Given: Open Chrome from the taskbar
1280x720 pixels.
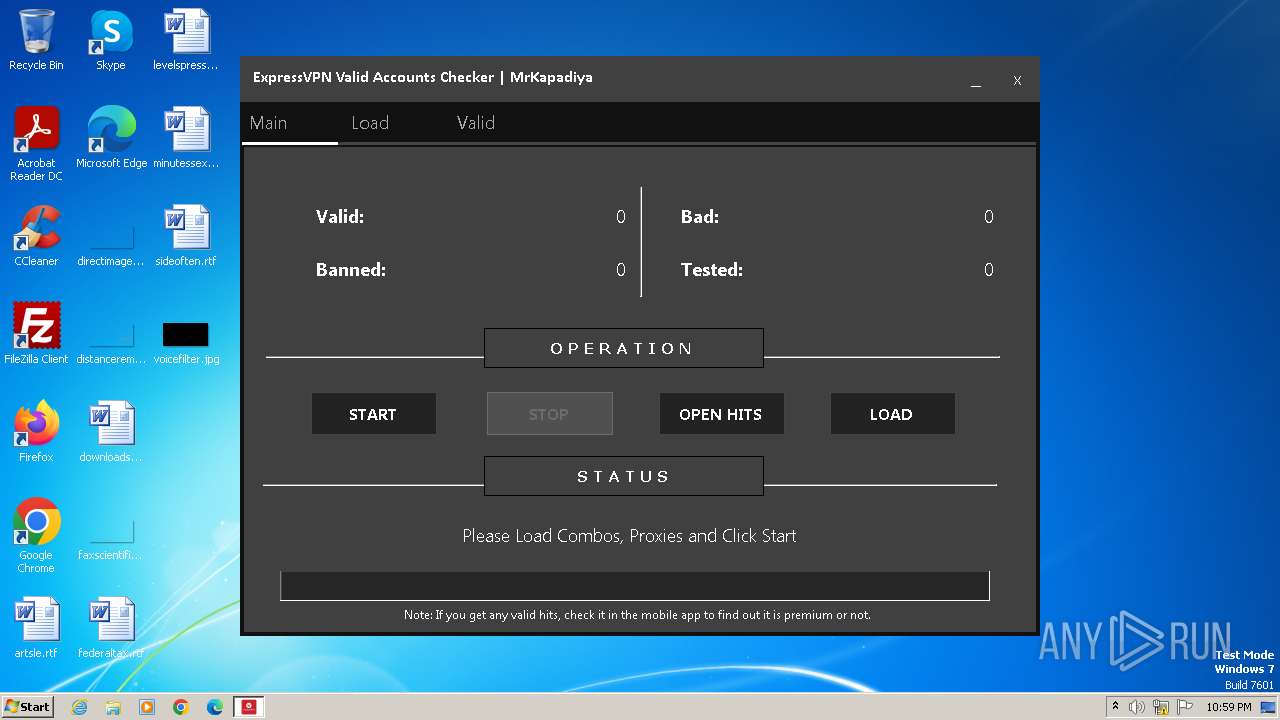Looking at the screenshot, I should click(x=181, y=707).
